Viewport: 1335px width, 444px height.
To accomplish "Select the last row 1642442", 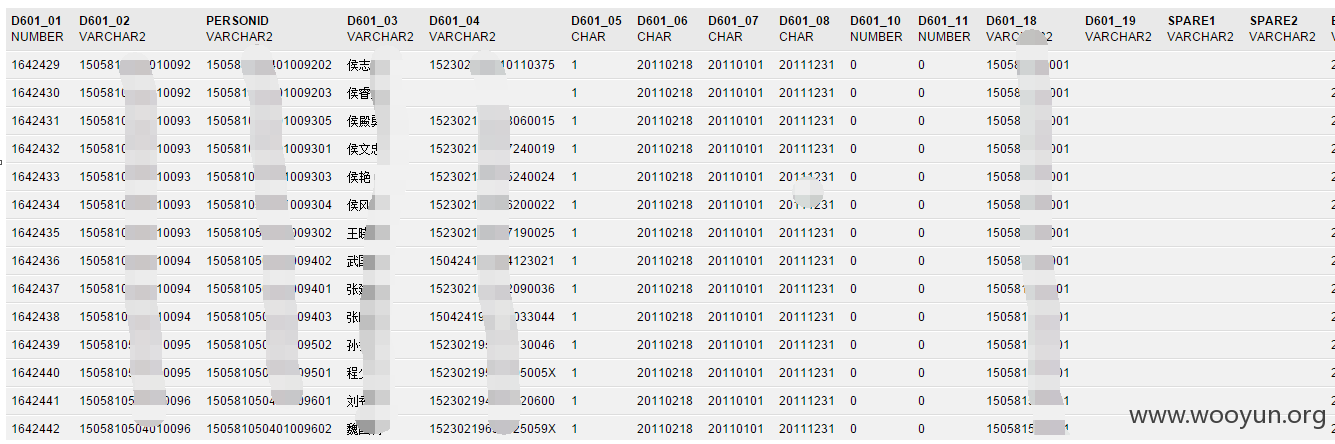I will (x=667, y=429).
